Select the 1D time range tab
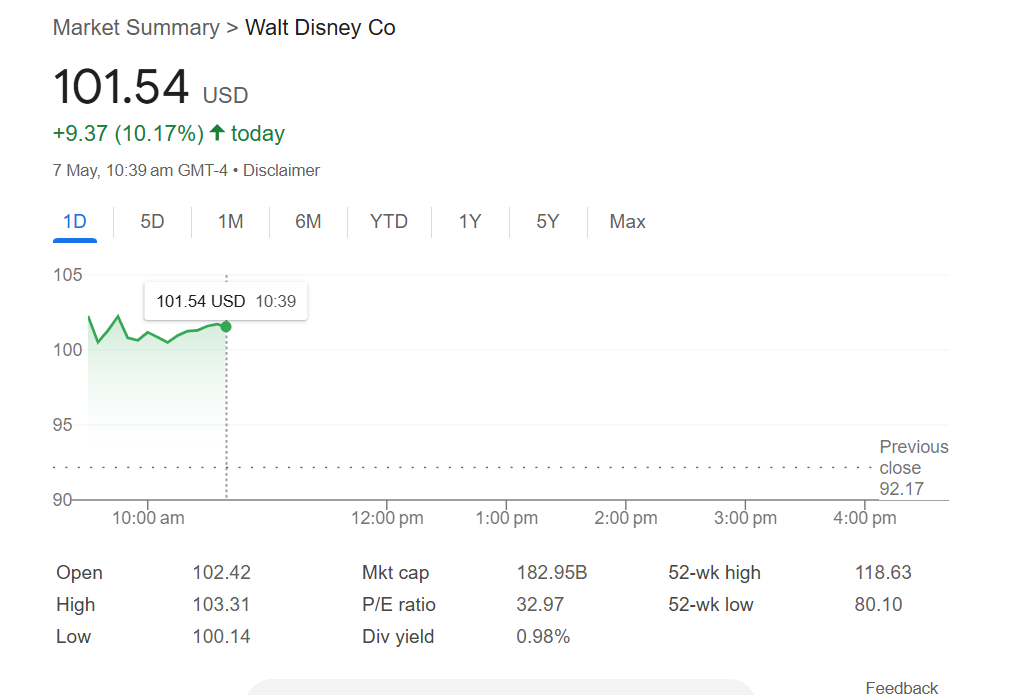Image resolution: width=1025 pixels, height=695 pixels. pos(75,222)
